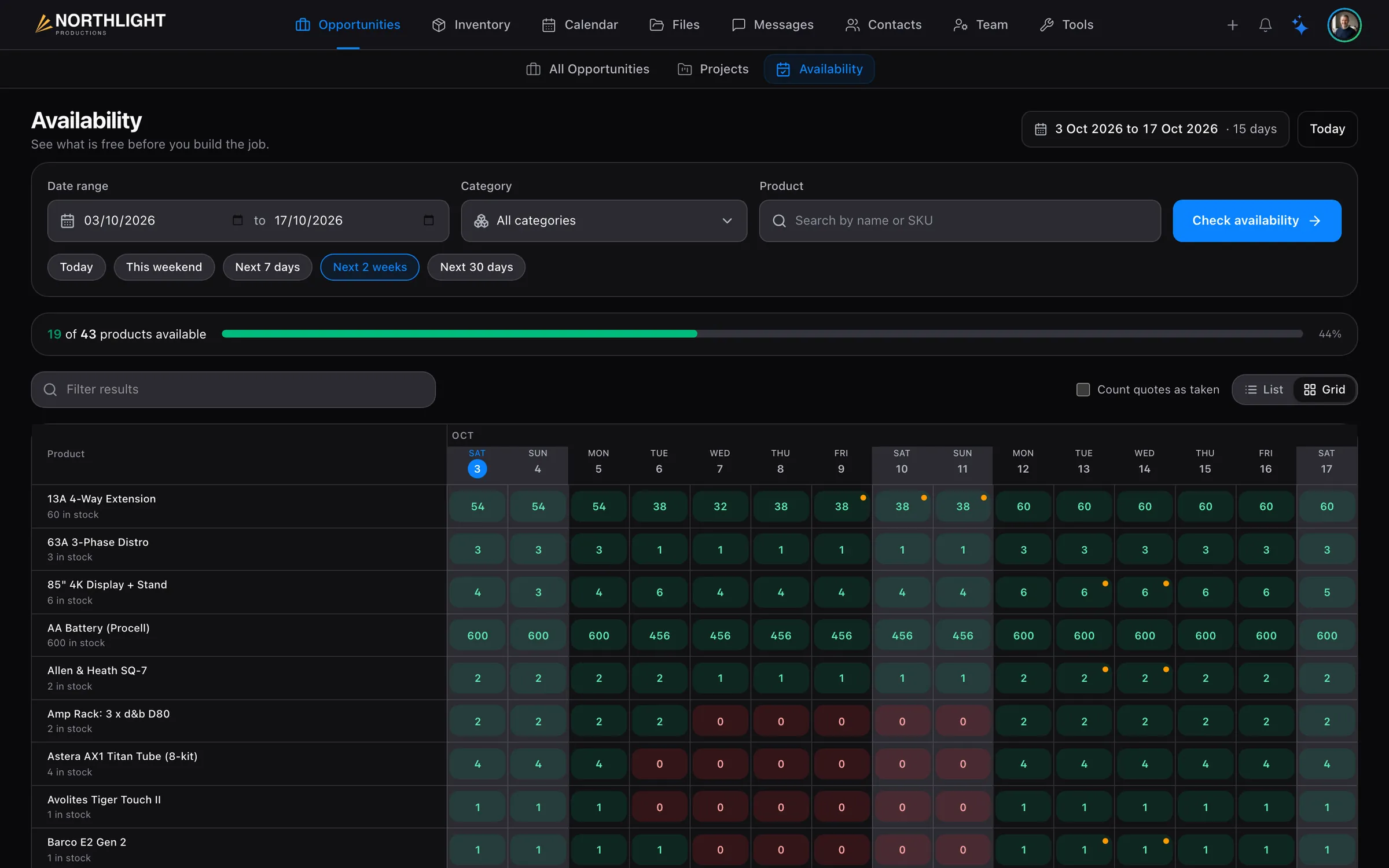Image resolution: width=1389 pixels, height=868 pixels.
Task: Open the user profile avatar
Action: coord(1344,25)
